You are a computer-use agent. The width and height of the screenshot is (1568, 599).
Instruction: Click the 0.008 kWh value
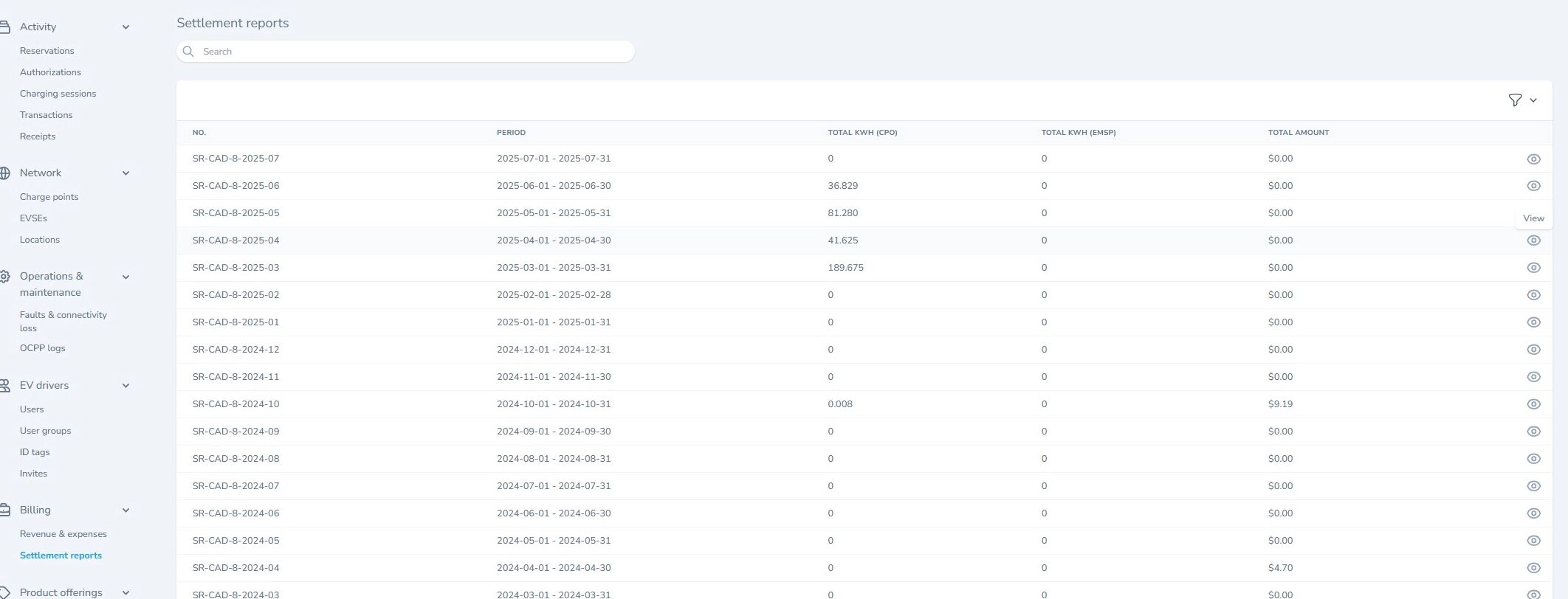tap(840, 404)
